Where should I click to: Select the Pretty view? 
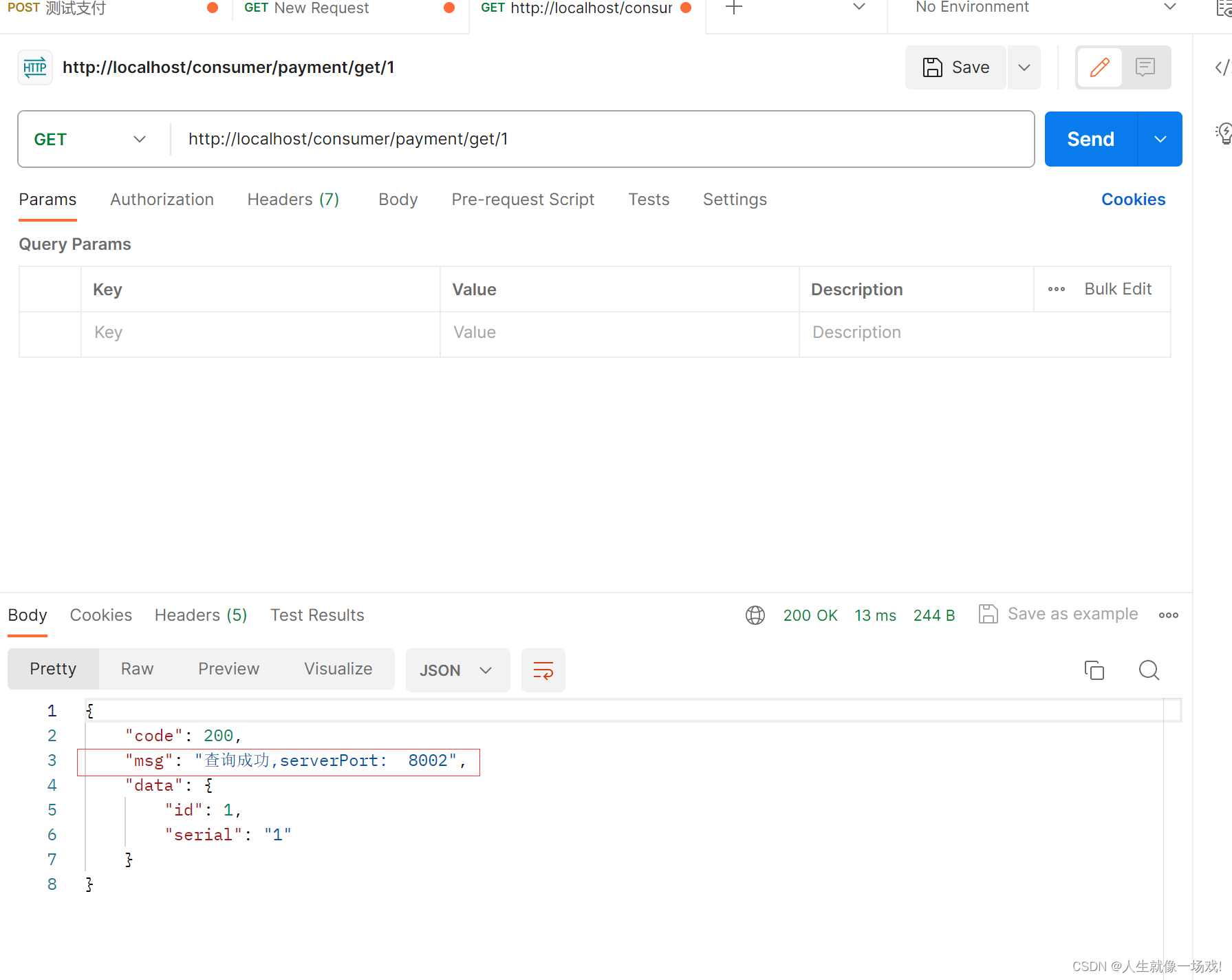(x=53, y=669)
